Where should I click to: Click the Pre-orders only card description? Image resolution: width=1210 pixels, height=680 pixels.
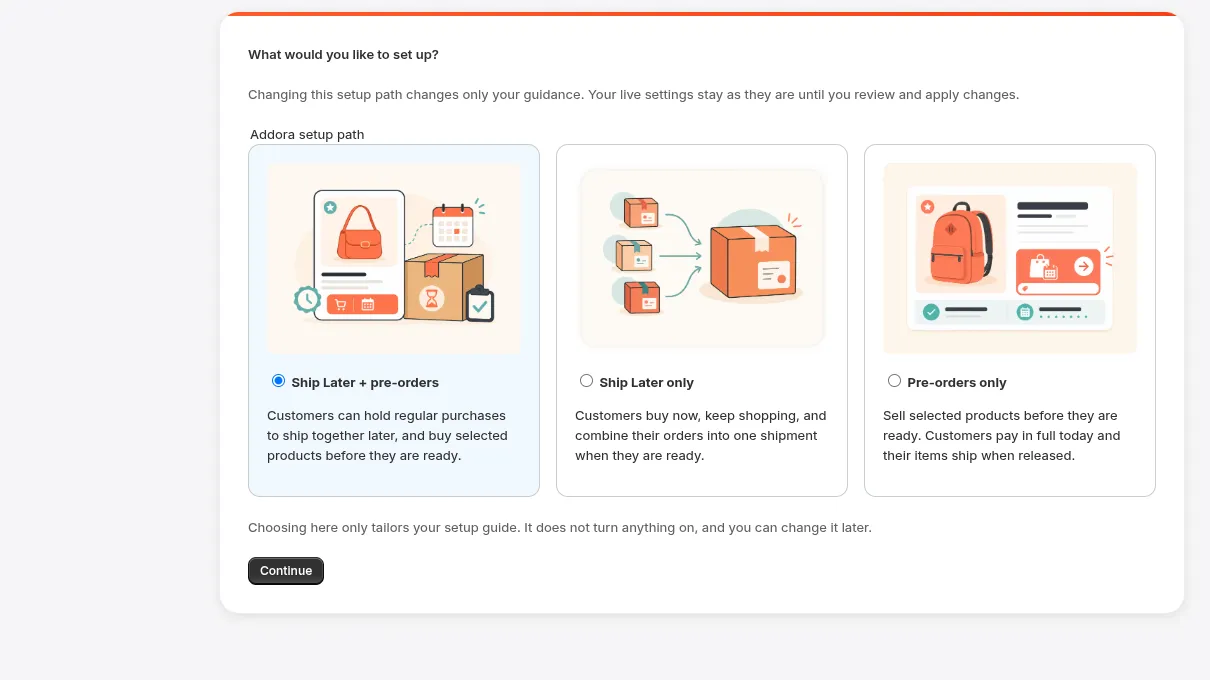tap(1001, 436)
